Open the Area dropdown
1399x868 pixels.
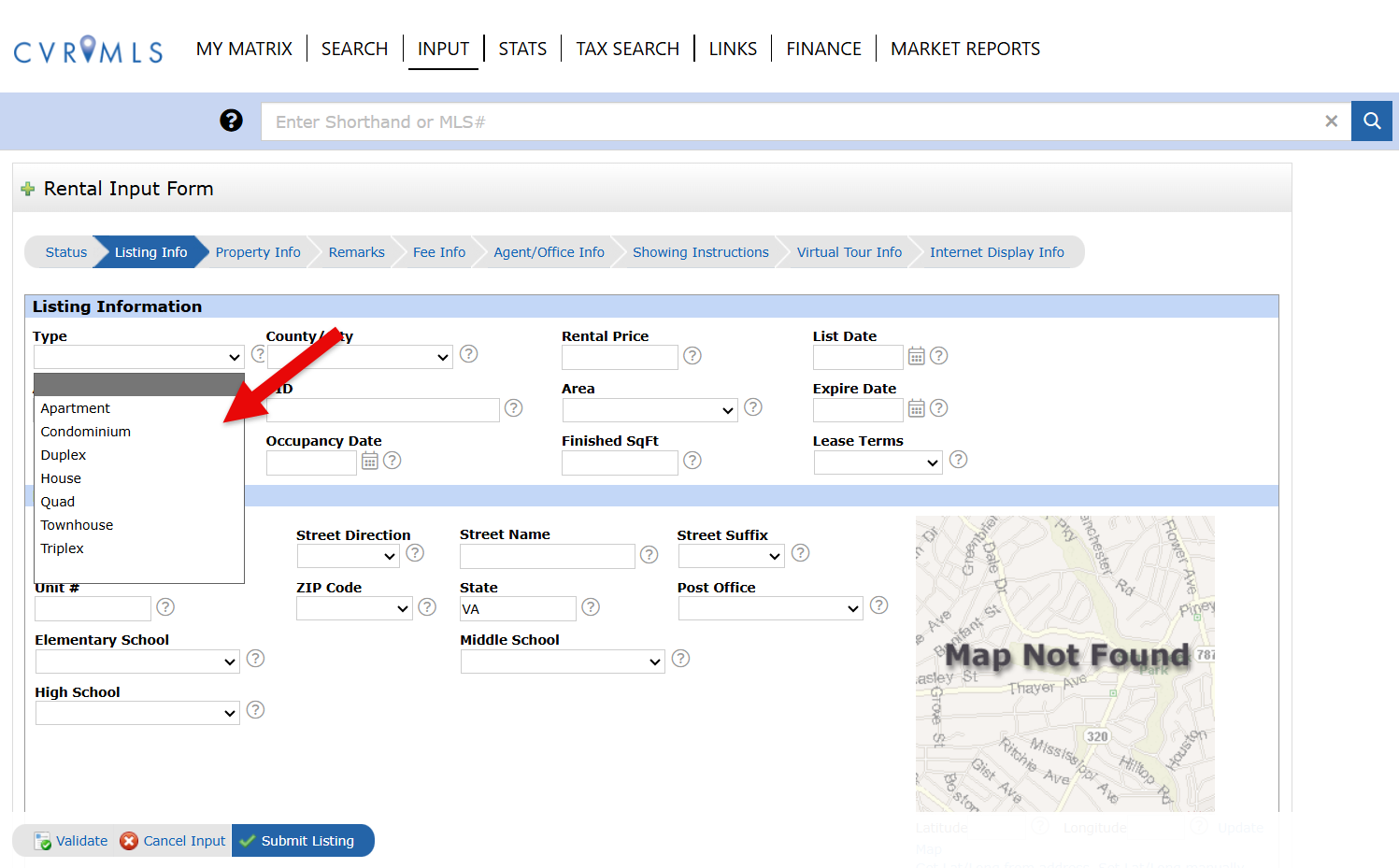(650, 410)
